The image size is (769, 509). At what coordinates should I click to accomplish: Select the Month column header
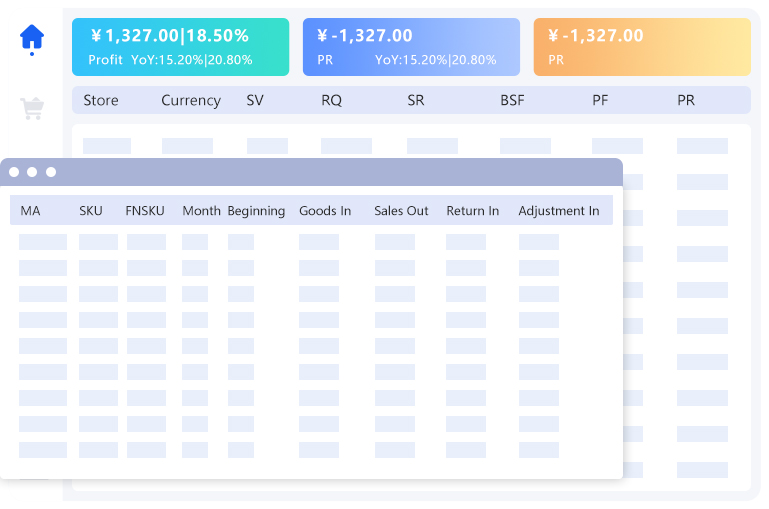point(201,211)
